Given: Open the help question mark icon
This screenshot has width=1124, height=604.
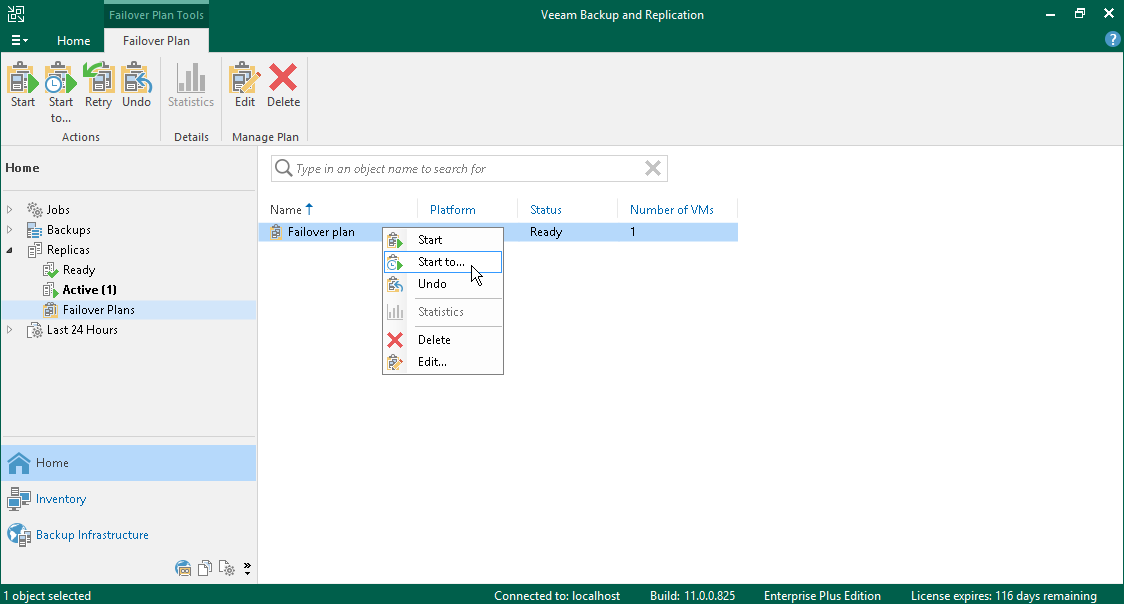Looking at the screenshot, I should click(1113, 40).
